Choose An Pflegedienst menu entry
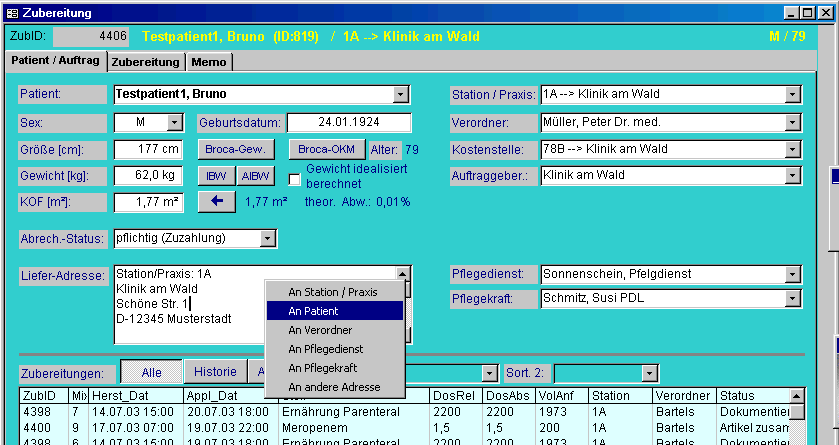 335,349
